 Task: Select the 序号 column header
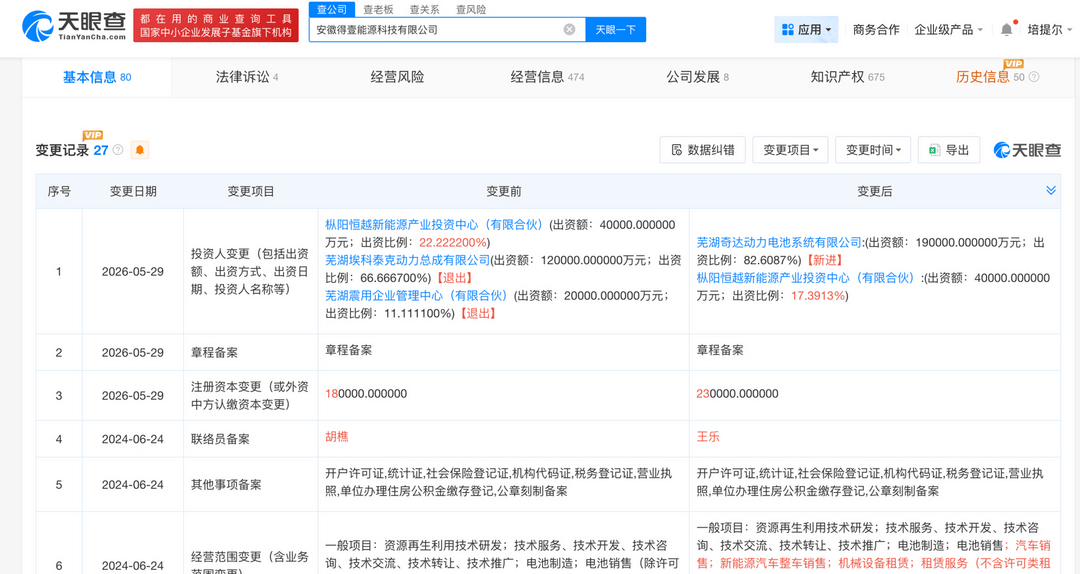[x=59, y=192]
